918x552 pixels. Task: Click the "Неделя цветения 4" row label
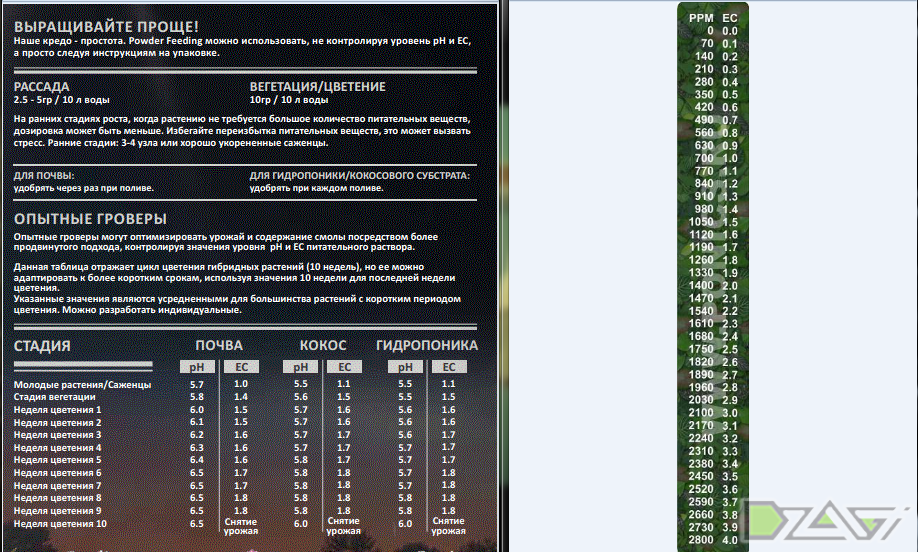pyautogui.click(x=57, y=448)
